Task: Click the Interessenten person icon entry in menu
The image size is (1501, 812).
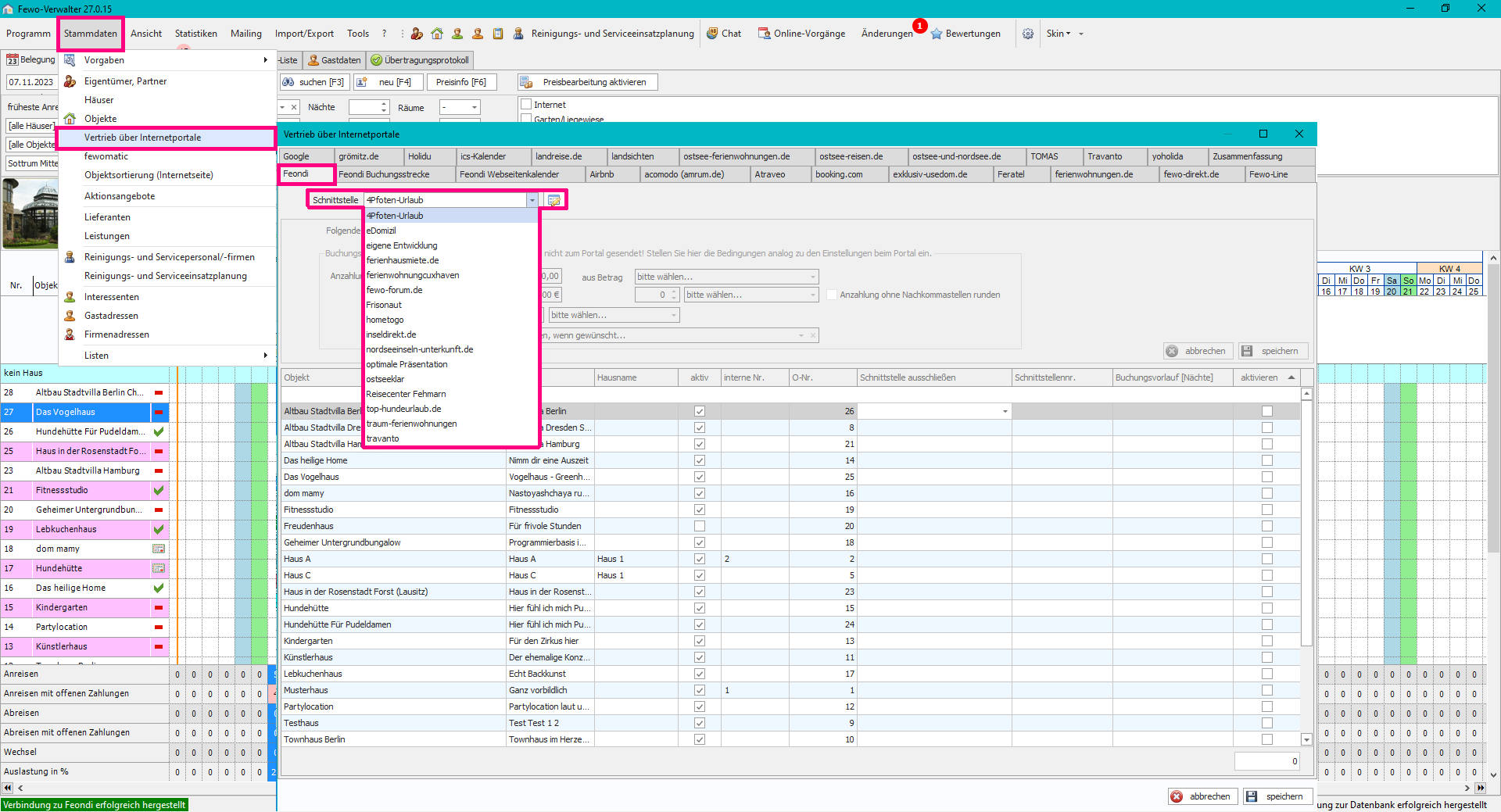Action: pyautogui.click(x=70, y=297)
